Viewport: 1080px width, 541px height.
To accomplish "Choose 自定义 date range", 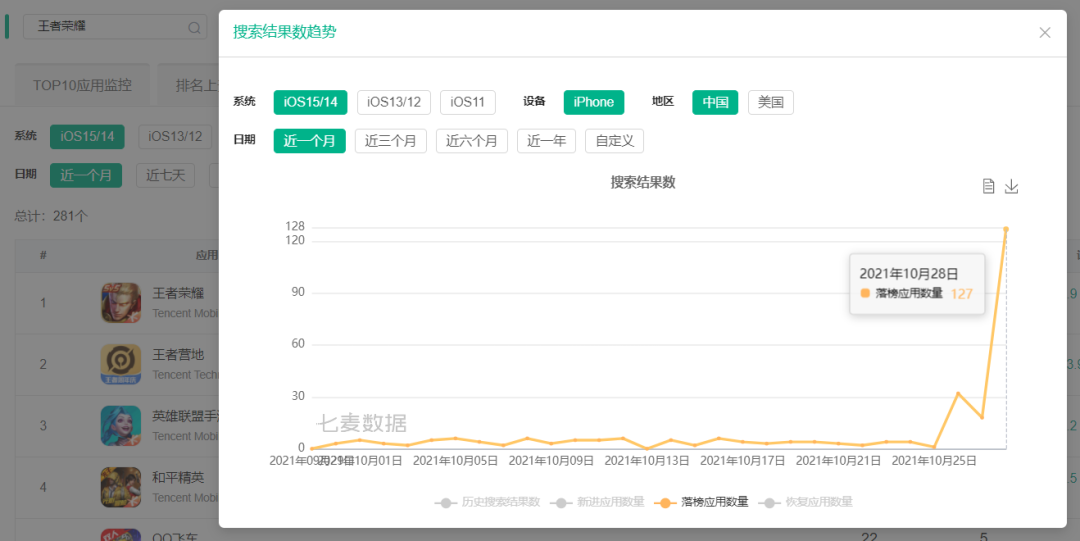I will (x=614, y=141).
